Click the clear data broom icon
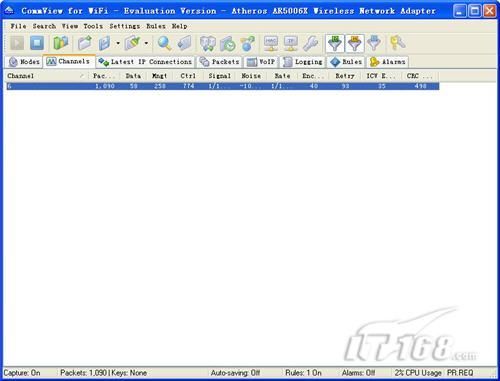This screenshot has height=381, width=500. (x=132, y=43)
